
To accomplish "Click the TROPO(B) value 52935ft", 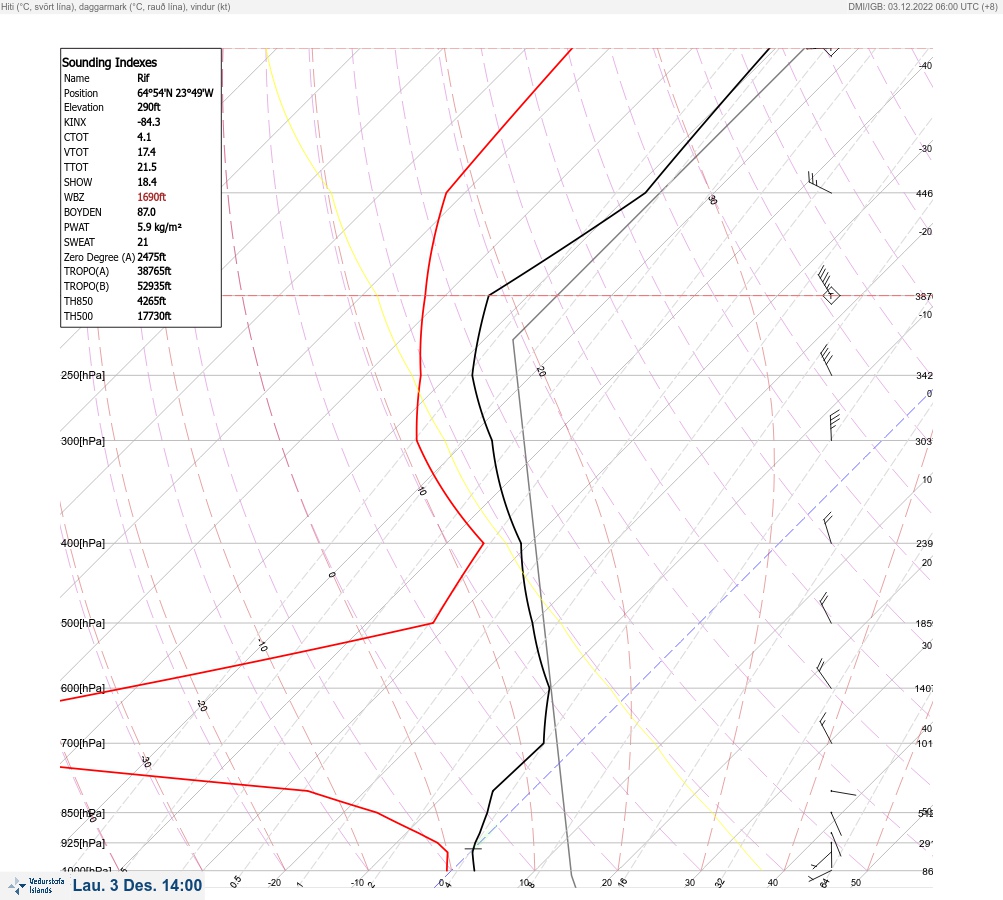I will click(154, 286).
